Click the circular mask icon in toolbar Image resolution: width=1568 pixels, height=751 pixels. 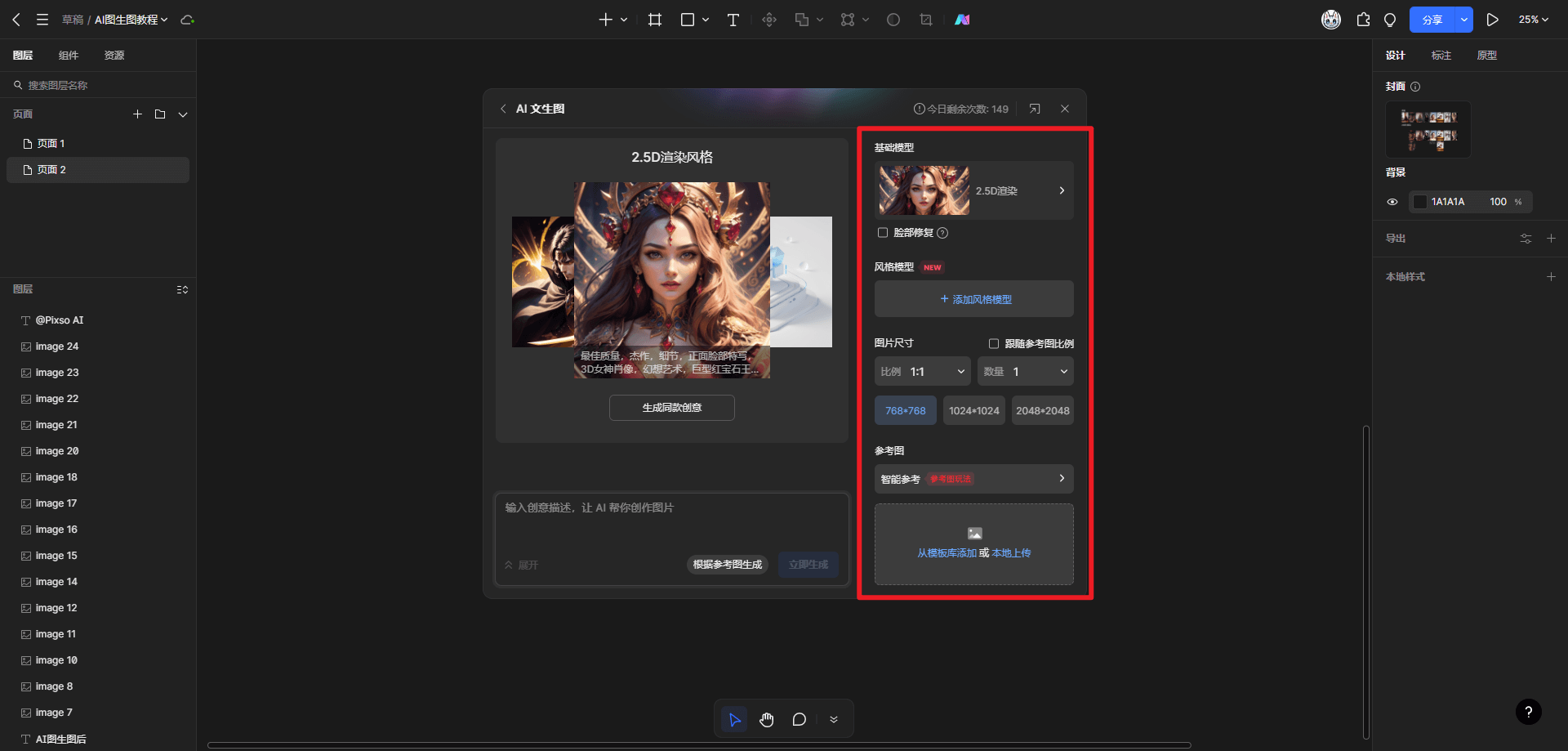click(x=893, y=20)
